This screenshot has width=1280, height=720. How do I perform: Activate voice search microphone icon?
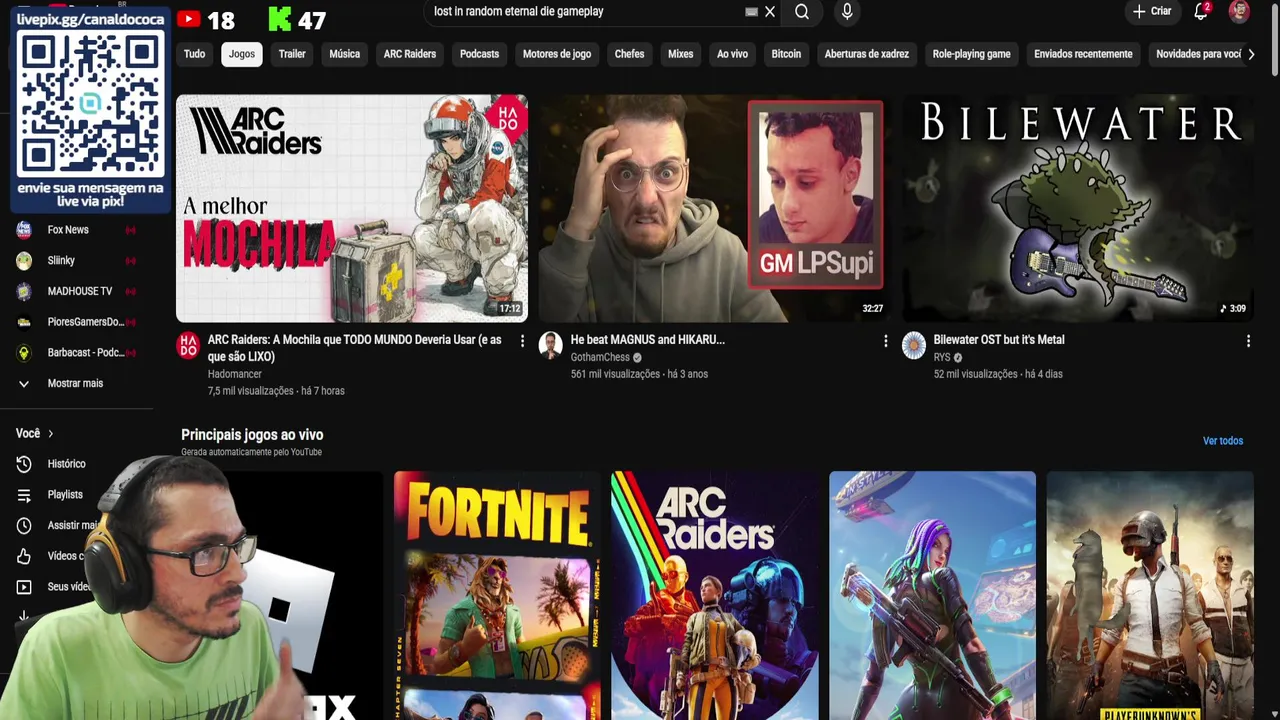[847, 12]
